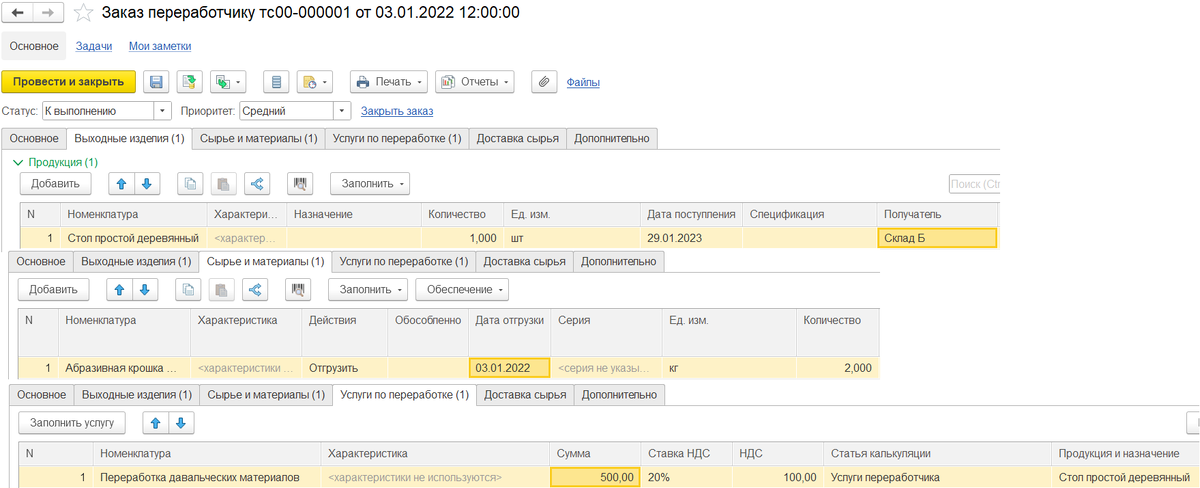Image resolution: width=1200 pixels, height=488 pixels.
Task: Select the Склад Б recipient cell
Action: click(x=937, y=238)
